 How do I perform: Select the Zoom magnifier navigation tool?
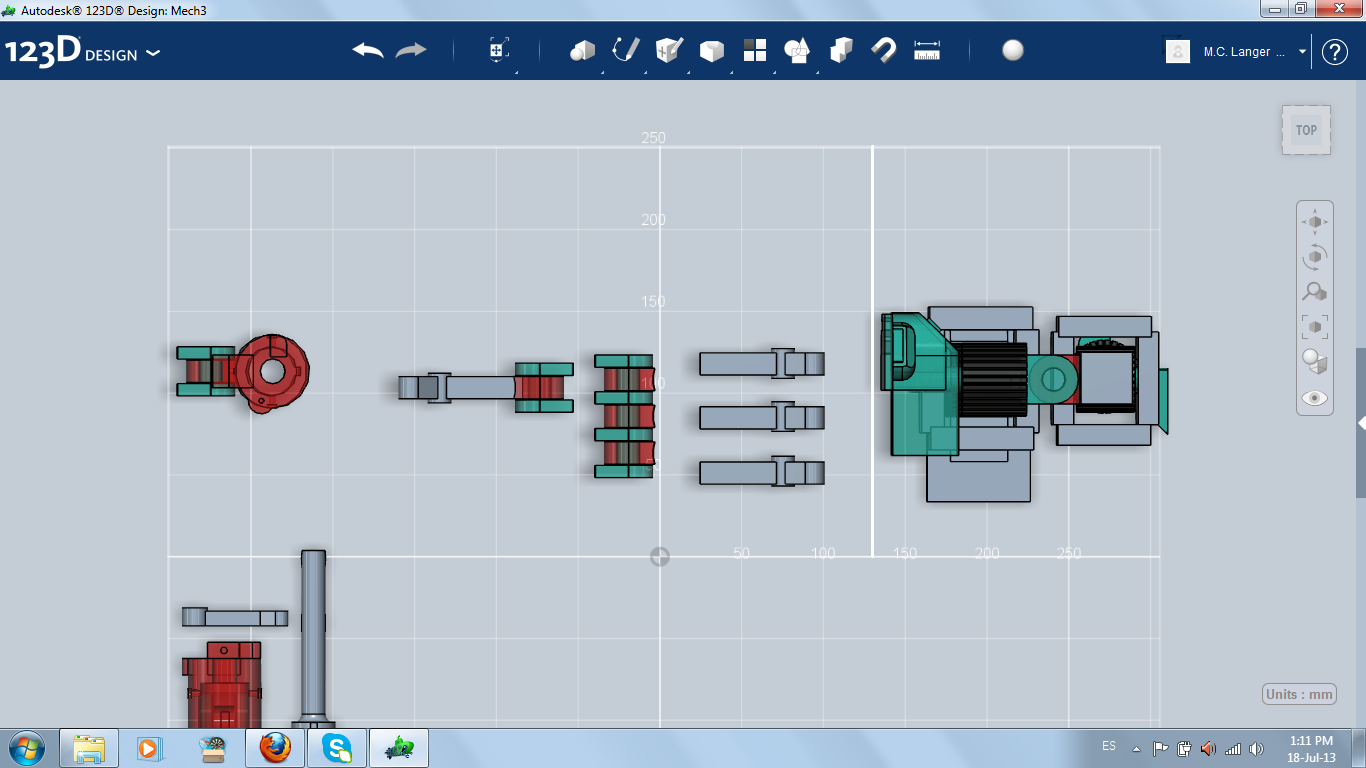tap(1315, 292)
